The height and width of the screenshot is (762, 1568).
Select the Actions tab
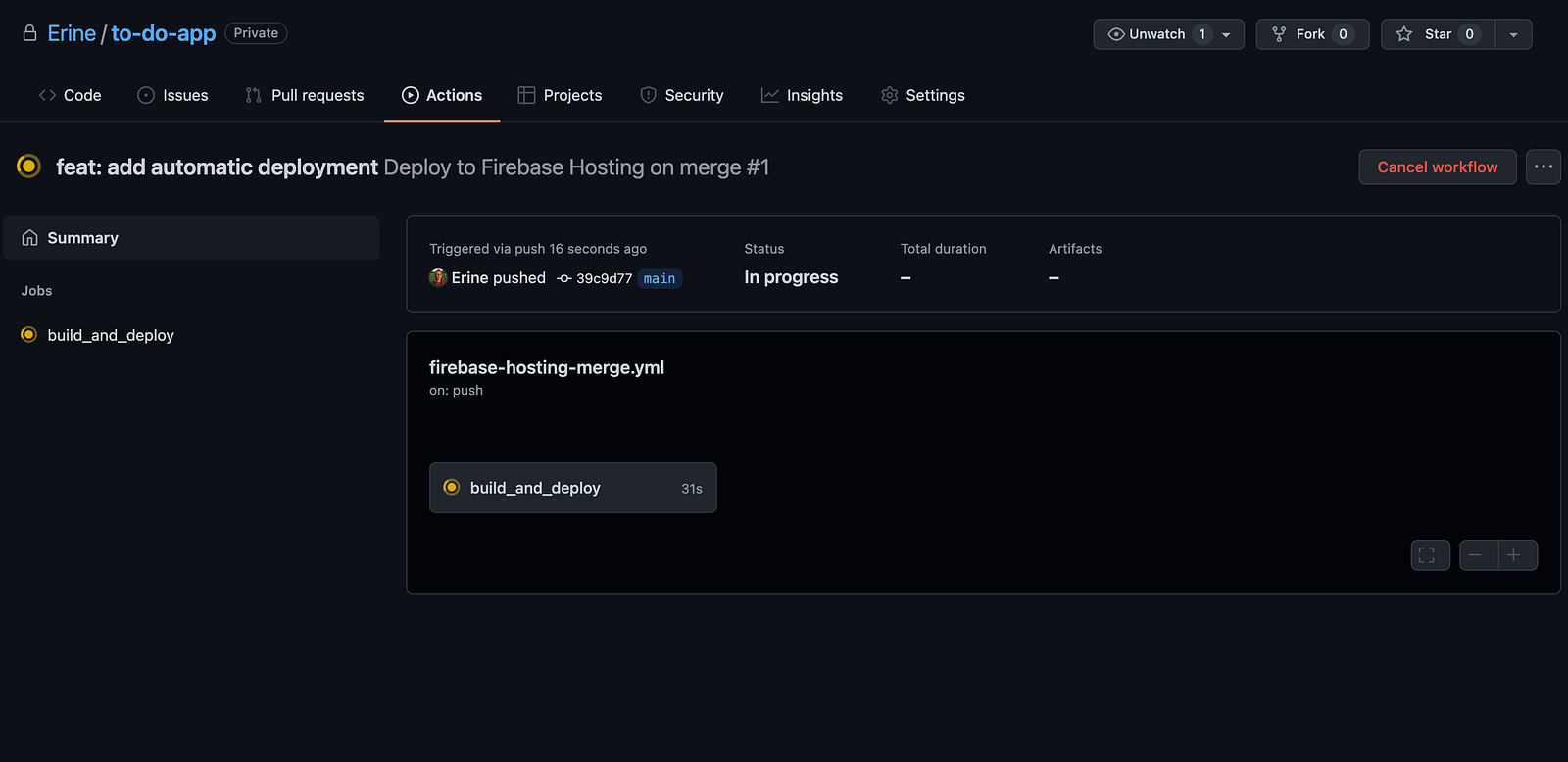442,95
